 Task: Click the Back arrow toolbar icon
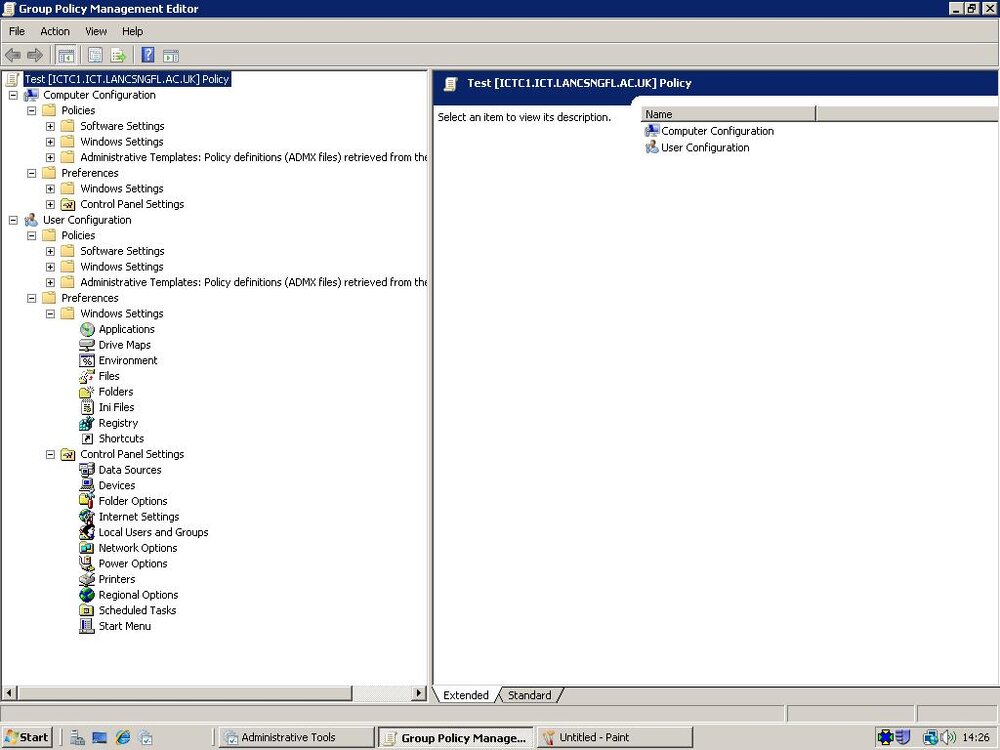pos(13,55)
